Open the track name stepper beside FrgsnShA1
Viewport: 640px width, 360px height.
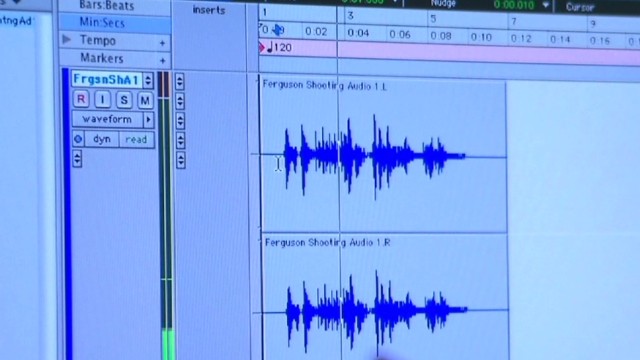[149, 80]
